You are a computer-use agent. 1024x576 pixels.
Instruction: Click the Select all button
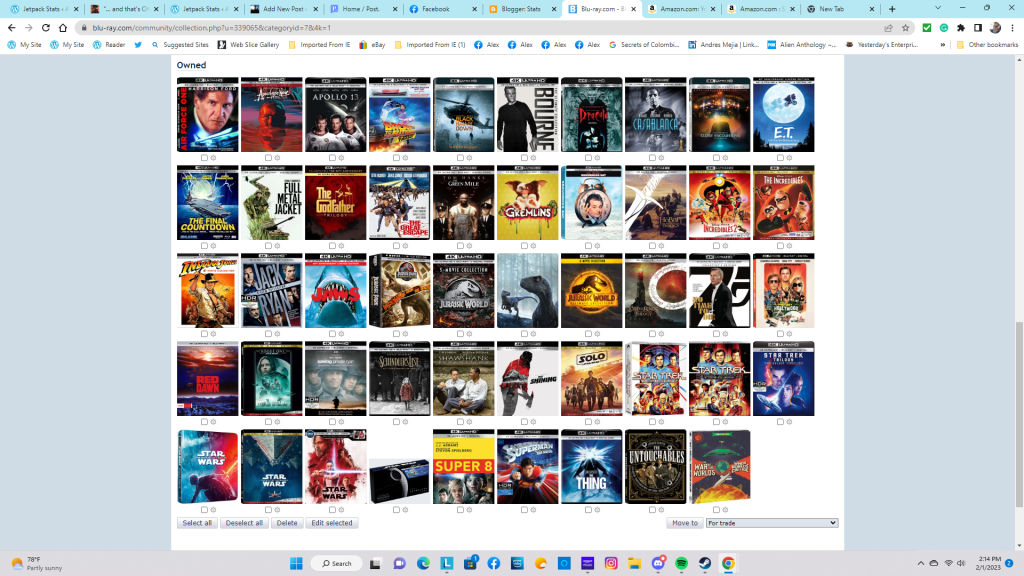tap(197, 523)
